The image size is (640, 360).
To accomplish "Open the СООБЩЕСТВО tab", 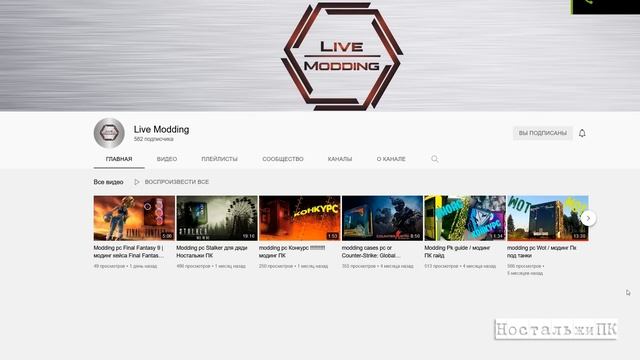I will coord(283,159).
